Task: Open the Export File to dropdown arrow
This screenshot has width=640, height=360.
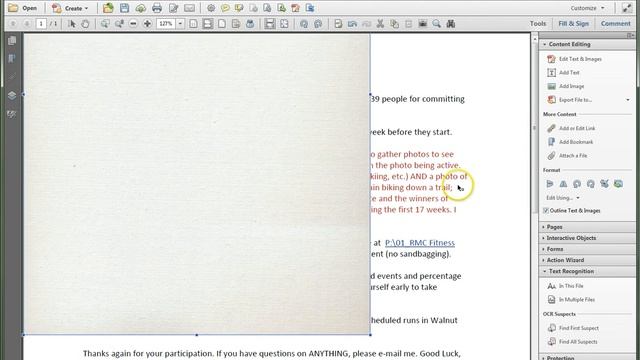Action: [x=628, y=100]
